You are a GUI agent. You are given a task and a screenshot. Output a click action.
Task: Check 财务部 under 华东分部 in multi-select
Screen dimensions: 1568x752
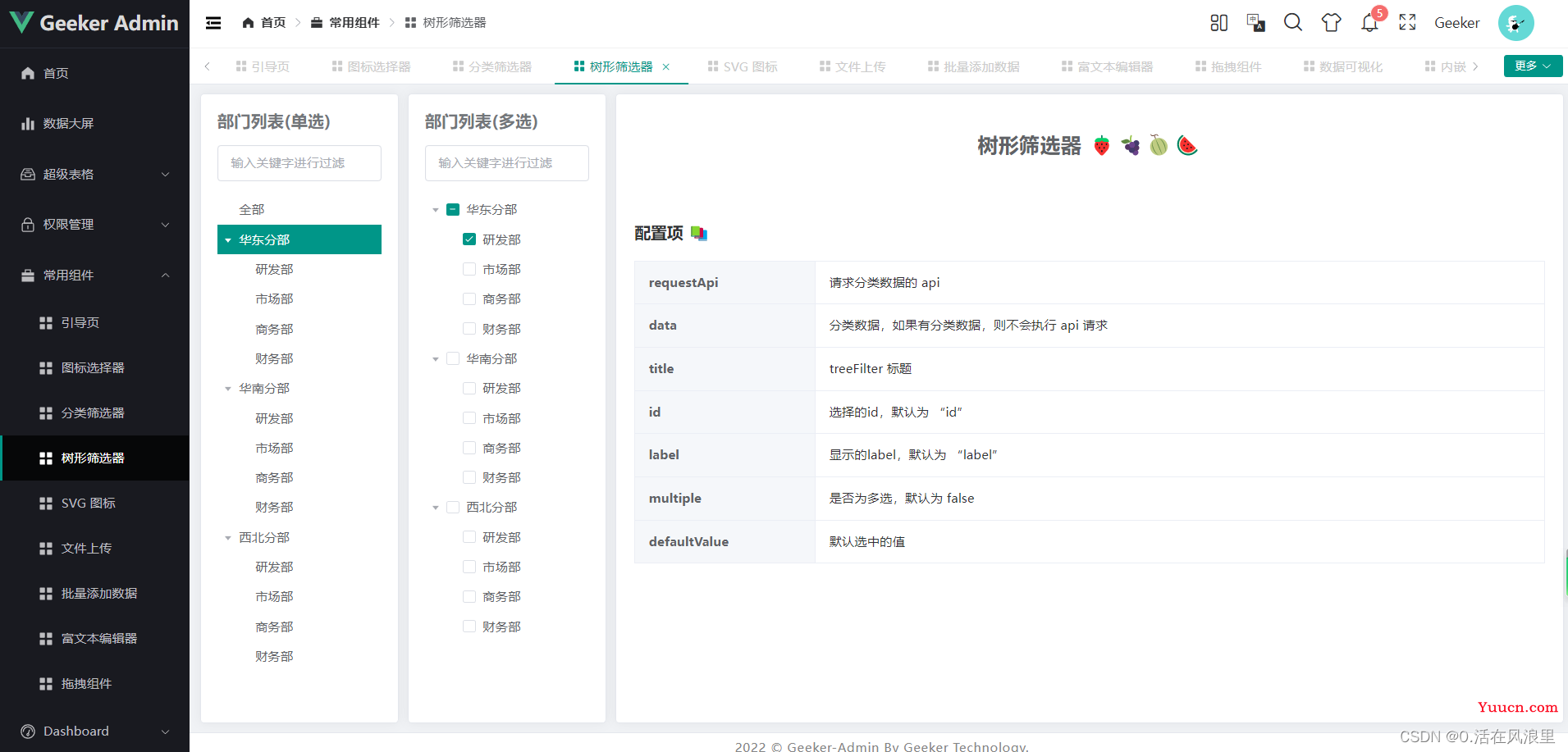(469, 329)
